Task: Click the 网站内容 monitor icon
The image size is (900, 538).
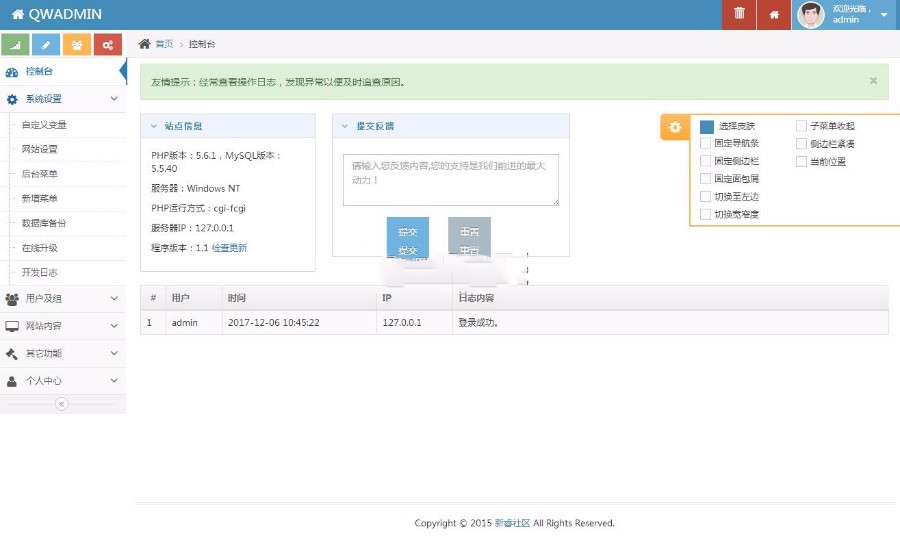Action: click(x=12, y=326)
